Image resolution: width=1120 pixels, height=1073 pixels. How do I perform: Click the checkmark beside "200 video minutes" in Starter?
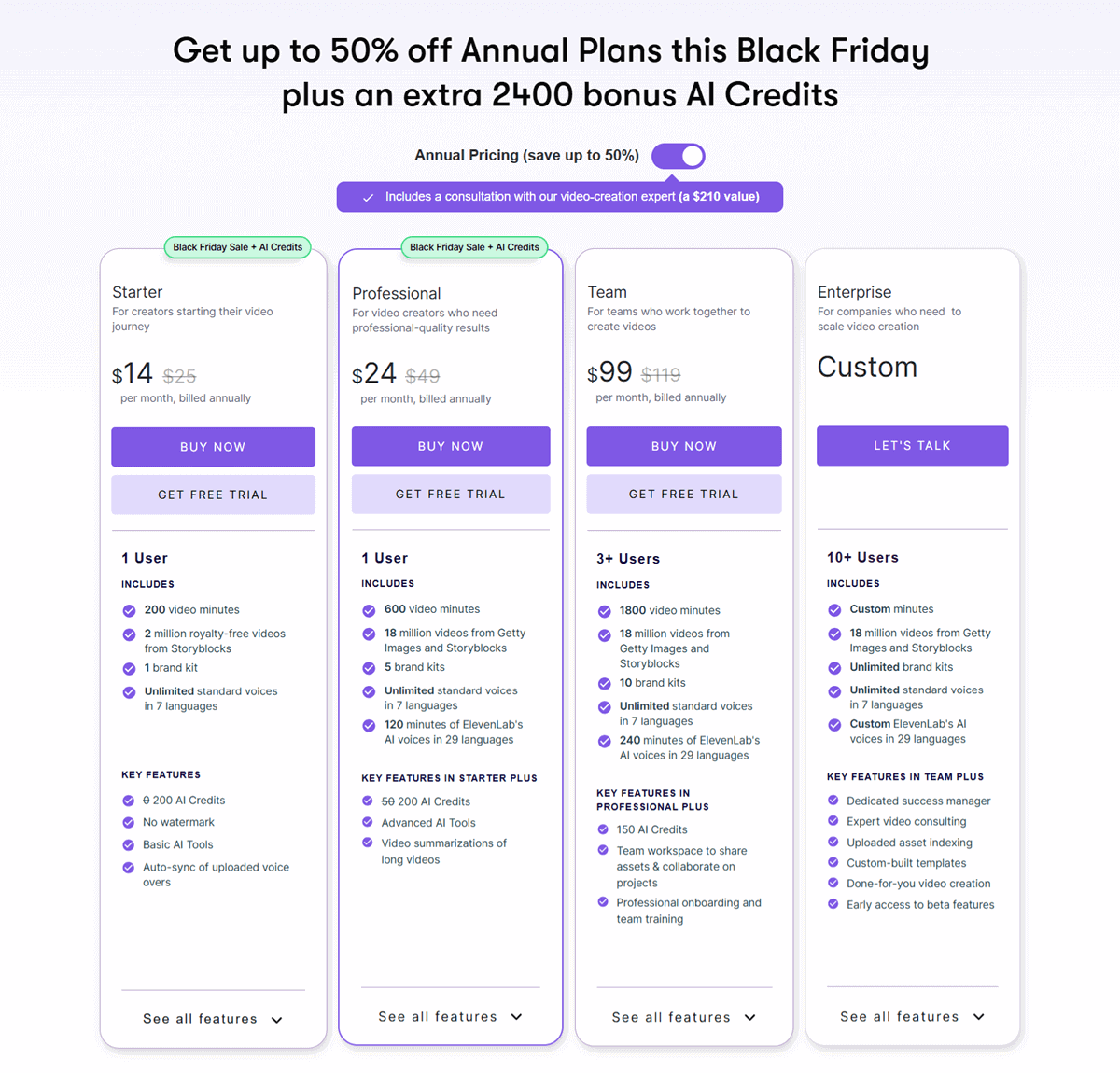pos(128,610)
